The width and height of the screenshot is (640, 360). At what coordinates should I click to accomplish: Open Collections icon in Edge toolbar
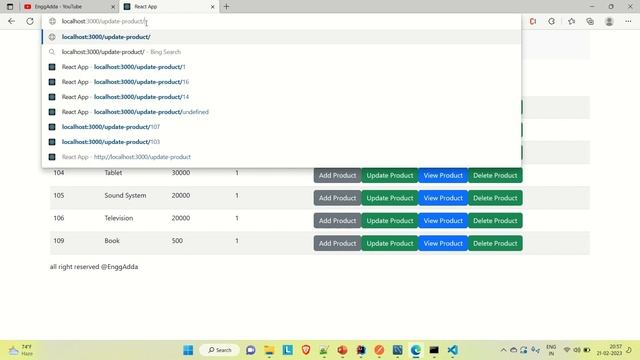(x=590, y=21)
